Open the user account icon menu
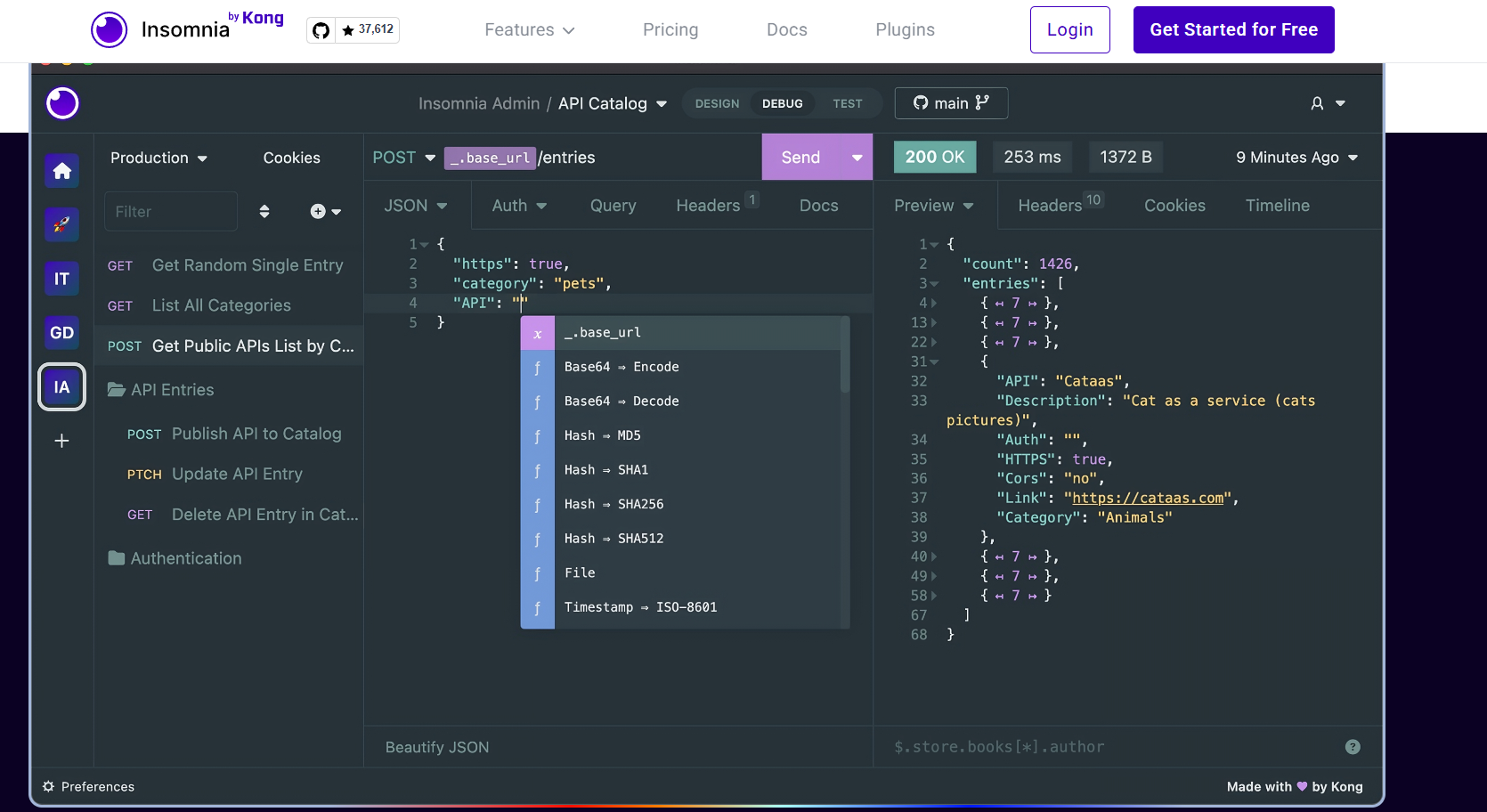Screen dimensions: 1487x812 point(1328,103)
